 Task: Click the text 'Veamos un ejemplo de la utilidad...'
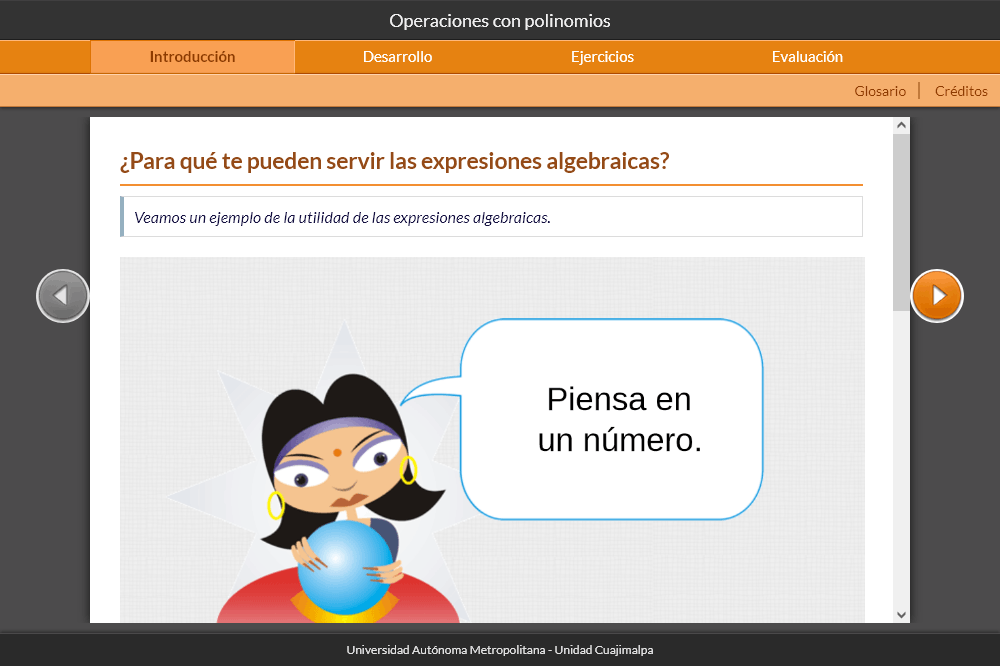(x=342, y=218)
